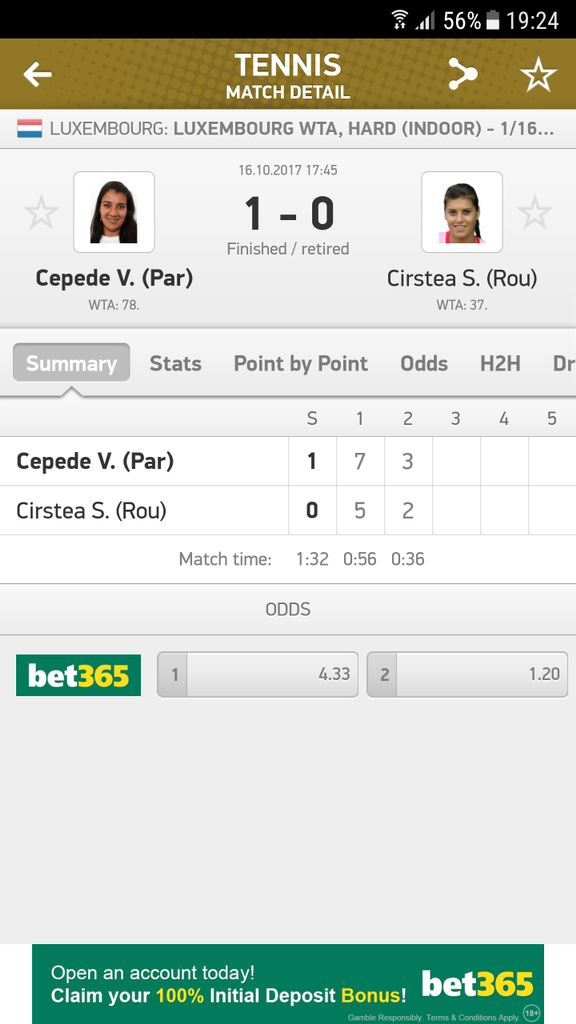Viewport: 576px width, 1024px height.
Task: Toggle favorite star beside Cepede V.
Action: [41, 212]
